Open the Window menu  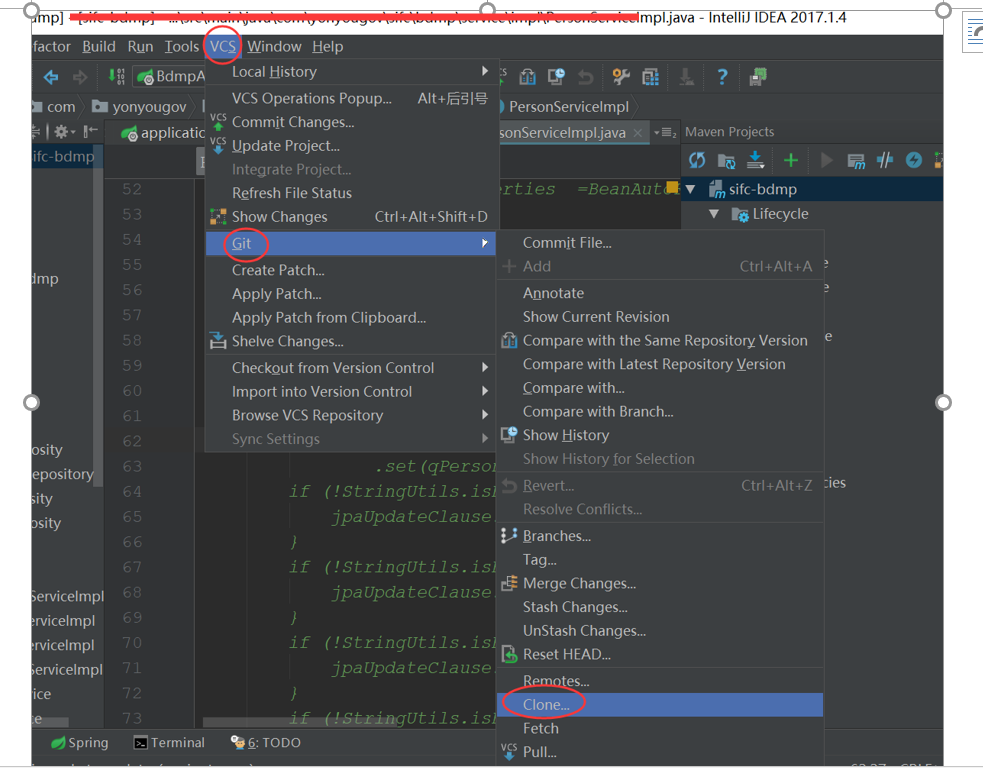275,46
